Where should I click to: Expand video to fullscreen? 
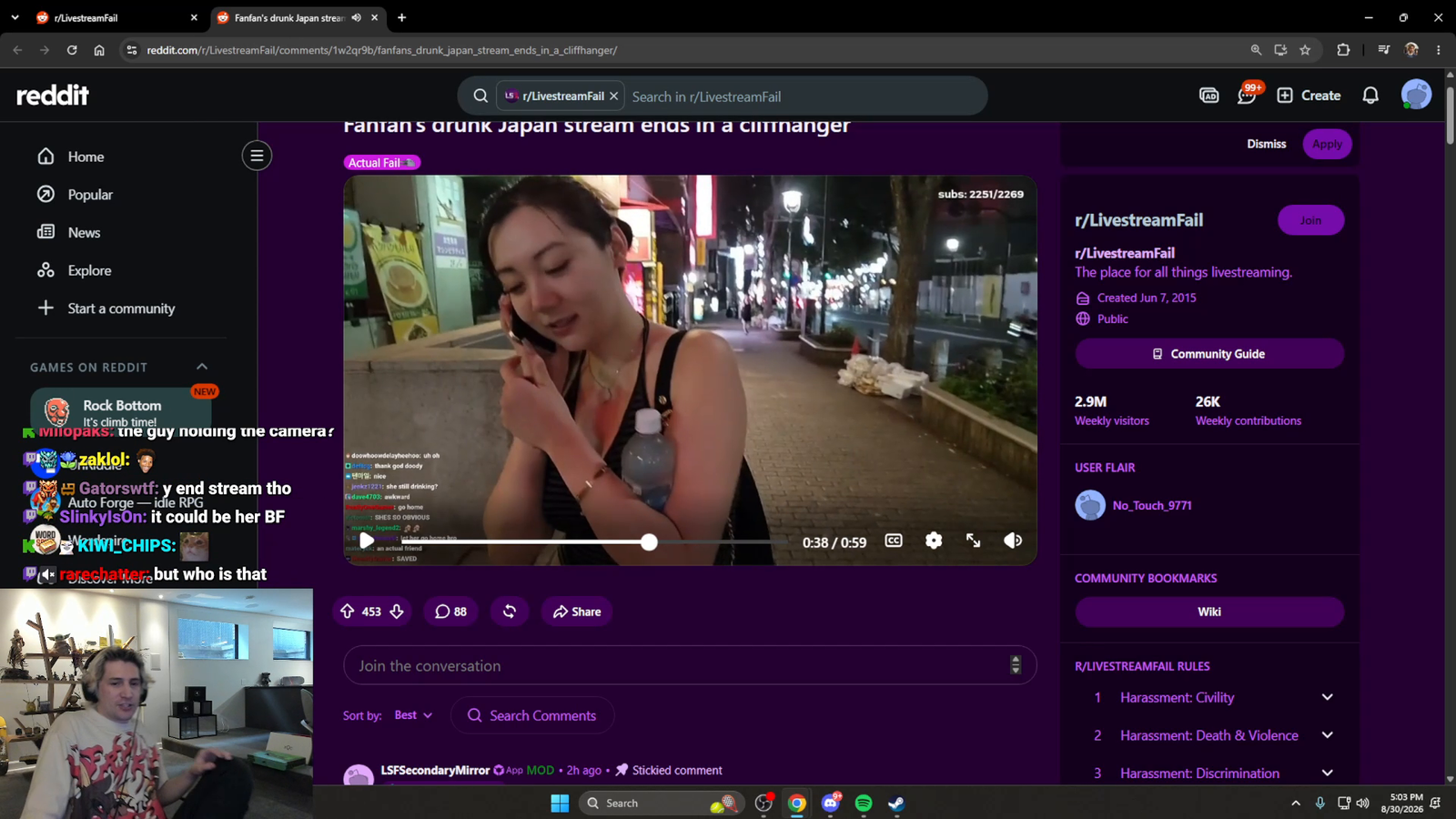(x=974, y=541)
